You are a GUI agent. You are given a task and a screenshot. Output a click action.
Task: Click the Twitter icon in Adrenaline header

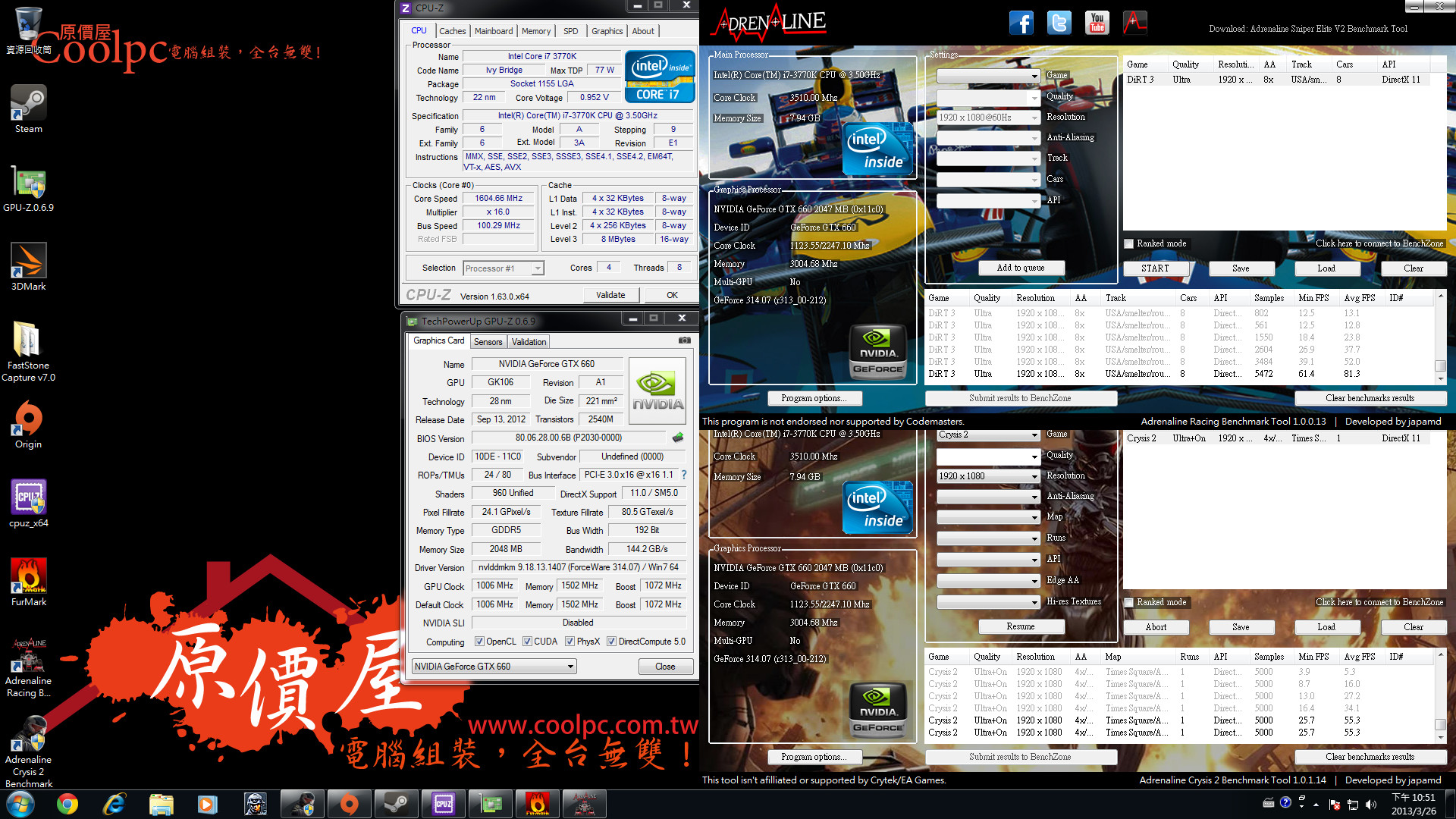click(1059, 23)
